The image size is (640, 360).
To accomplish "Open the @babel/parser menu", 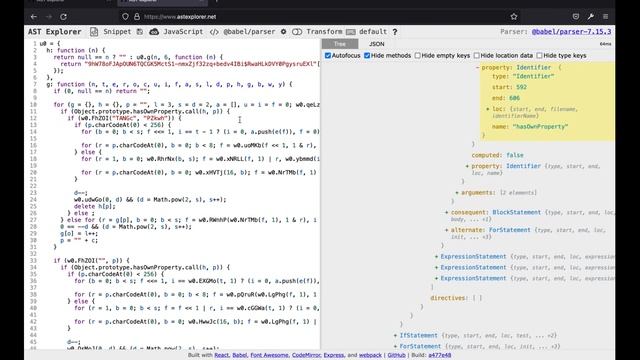I will pos(249,31).
